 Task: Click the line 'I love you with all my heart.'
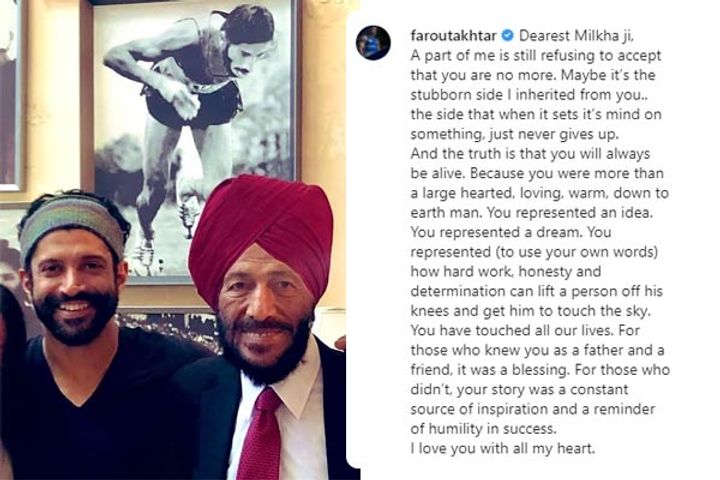pyautogui.click(x=503, y=448)
